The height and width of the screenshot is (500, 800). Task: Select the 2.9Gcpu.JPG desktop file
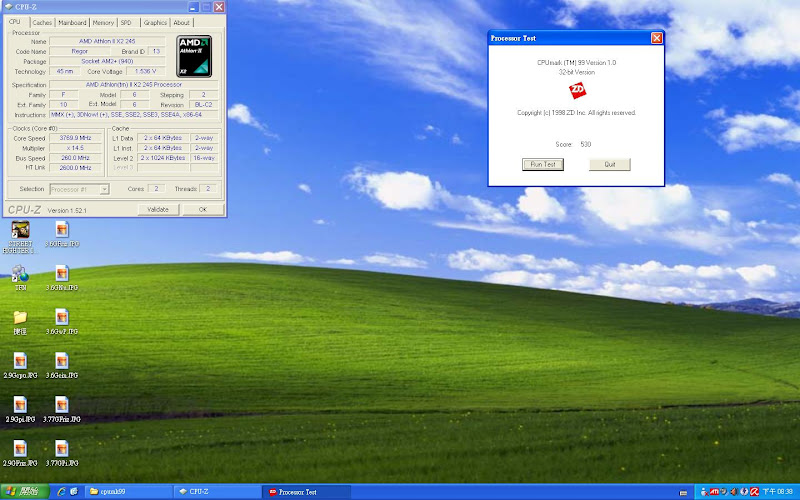click(19, 360)
